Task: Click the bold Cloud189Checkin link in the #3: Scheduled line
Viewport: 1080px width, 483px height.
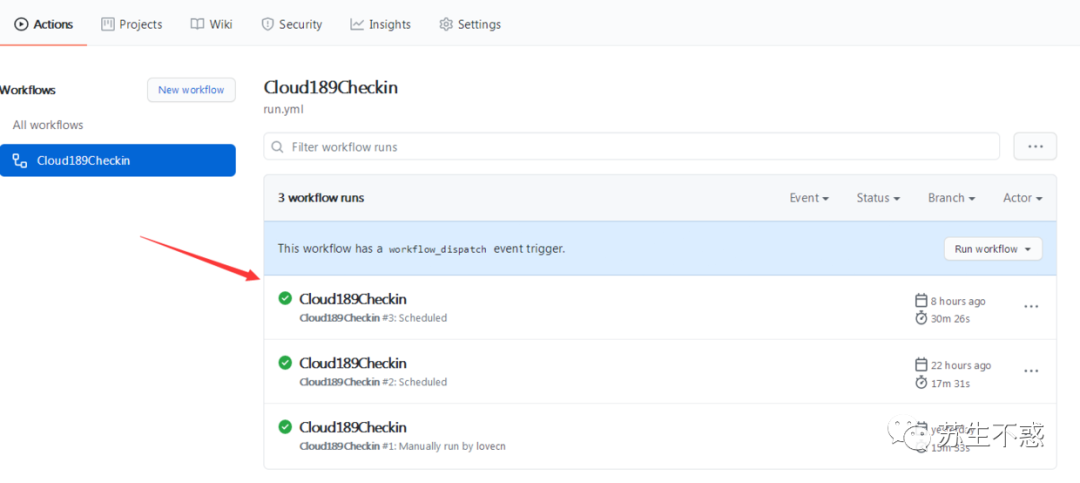Action: (x=340, y=318)
